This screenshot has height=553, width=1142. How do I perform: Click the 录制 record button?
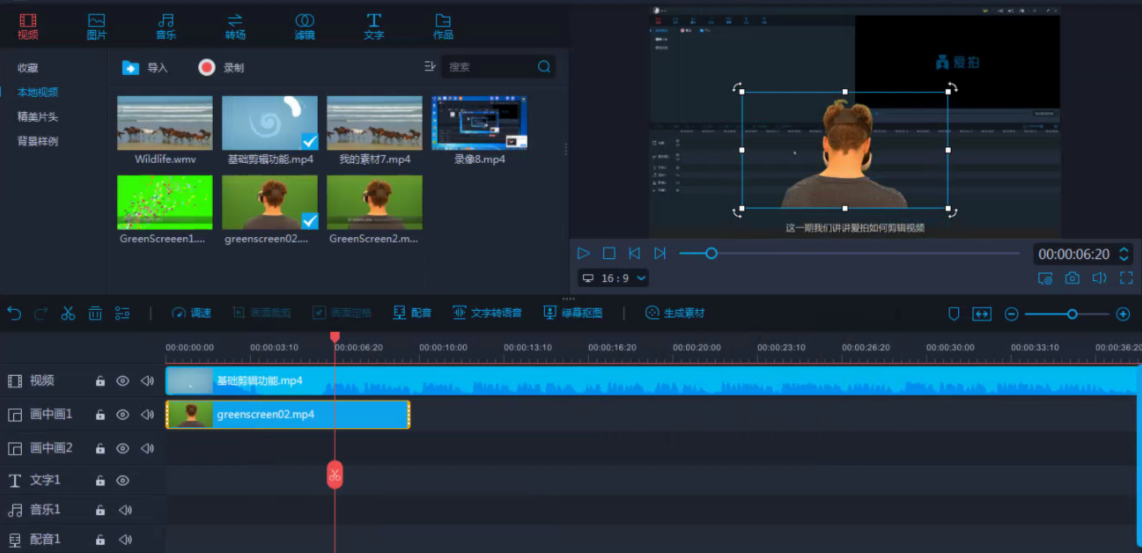pyautogui.click(x=221, y=68)
